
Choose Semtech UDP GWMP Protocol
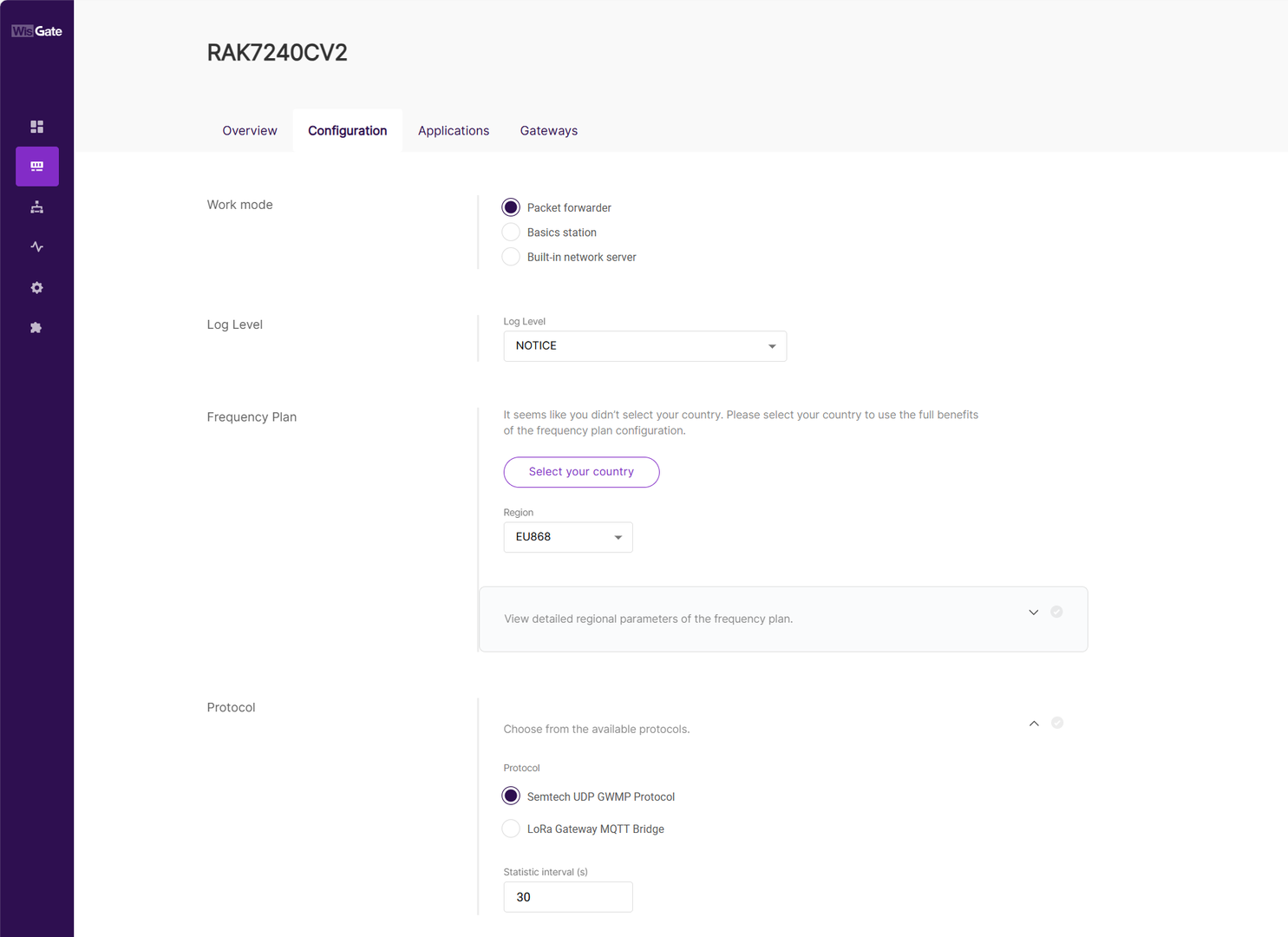point(511,796)
